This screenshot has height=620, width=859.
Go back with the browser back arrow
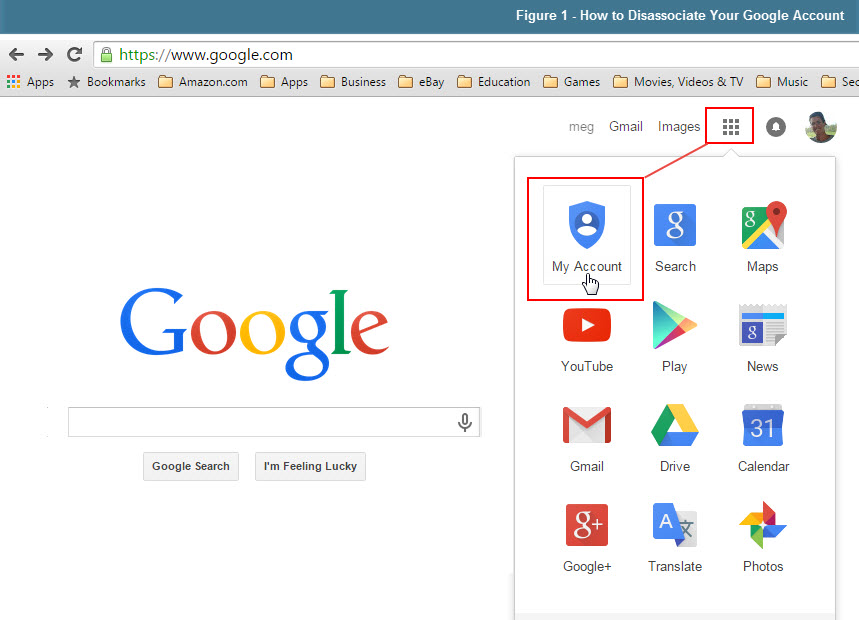[x=16, y=54]
